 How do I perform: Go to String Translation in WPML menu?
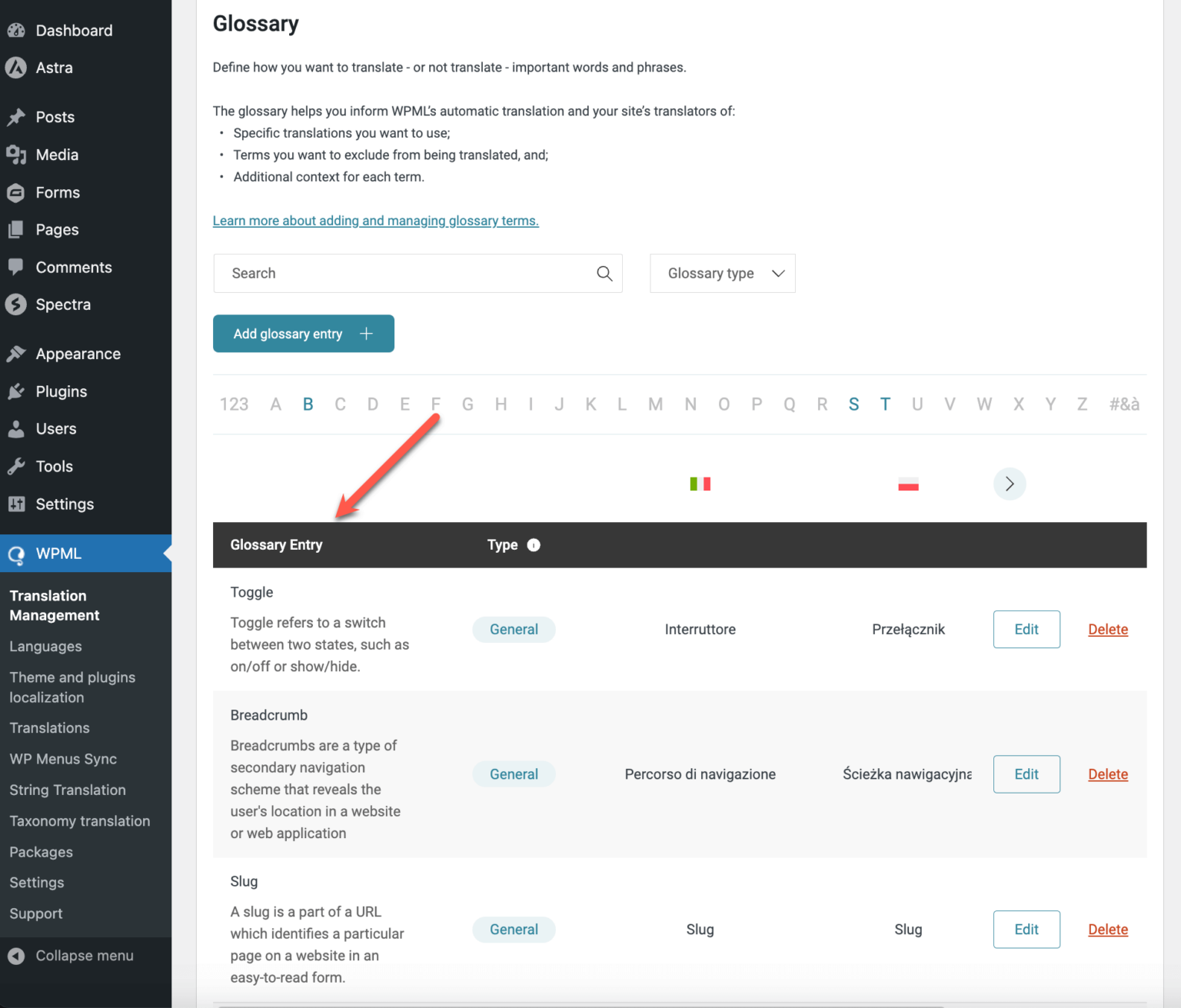[67, 790]
